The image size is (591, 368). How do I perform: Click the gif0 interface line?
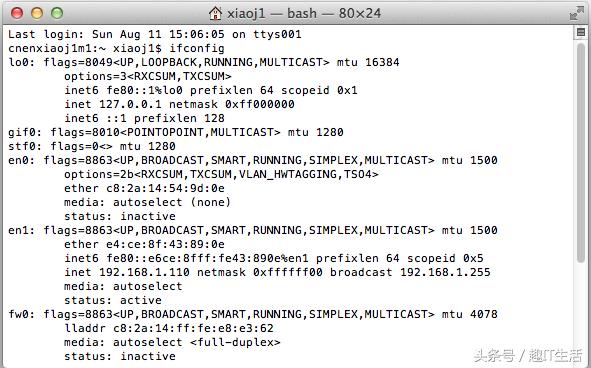tap(176, 132)
